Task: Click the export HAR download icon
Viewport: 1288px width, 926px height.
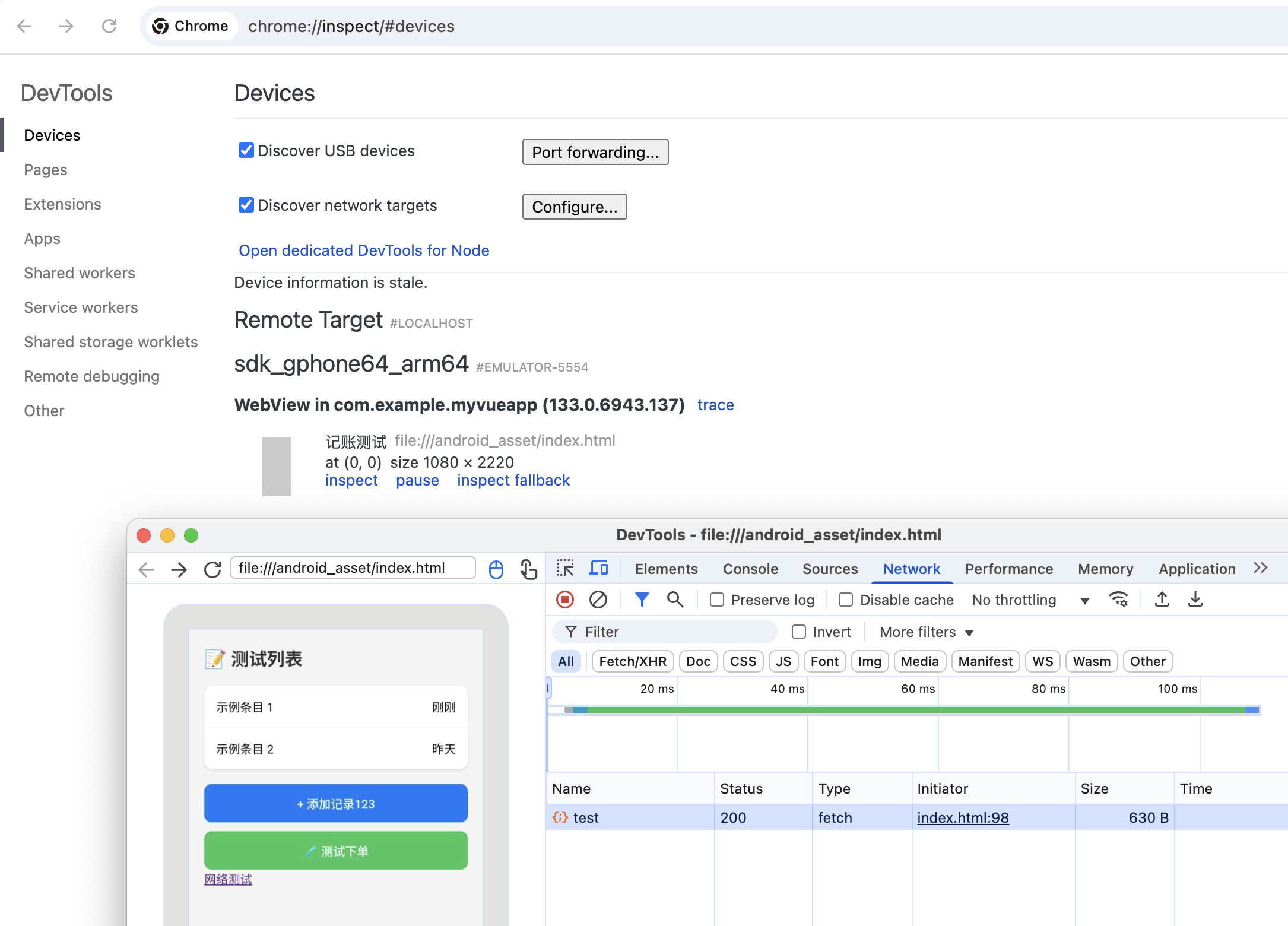Action: pyautogui.click(x=1195, y=600)
